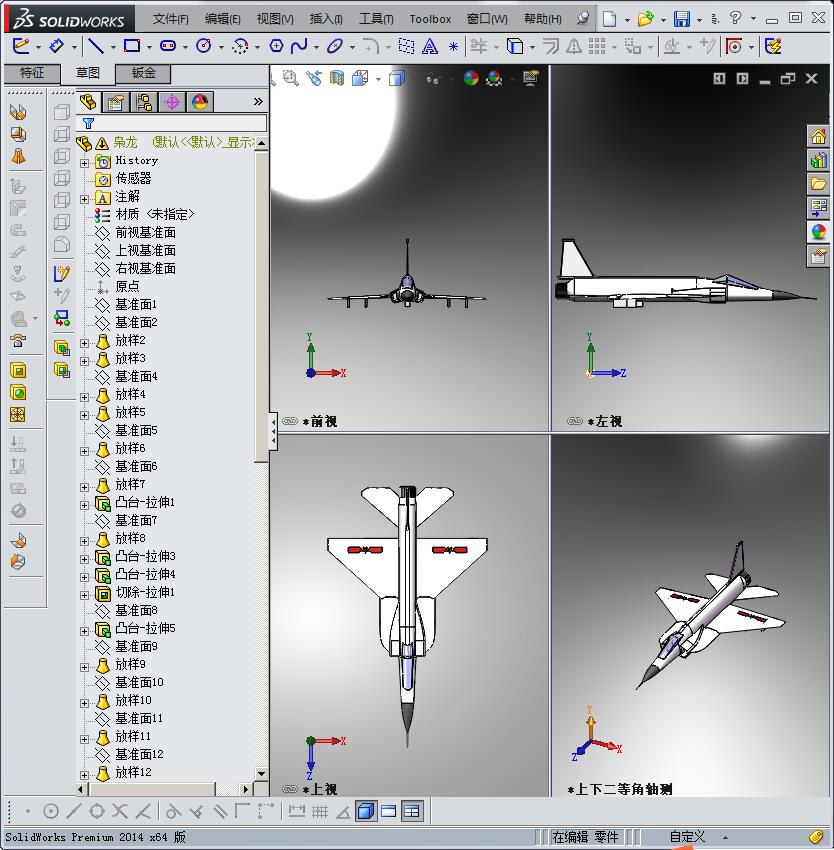Open the 工具(T) menu
The image size is (834, 850).
click(376, 19)
